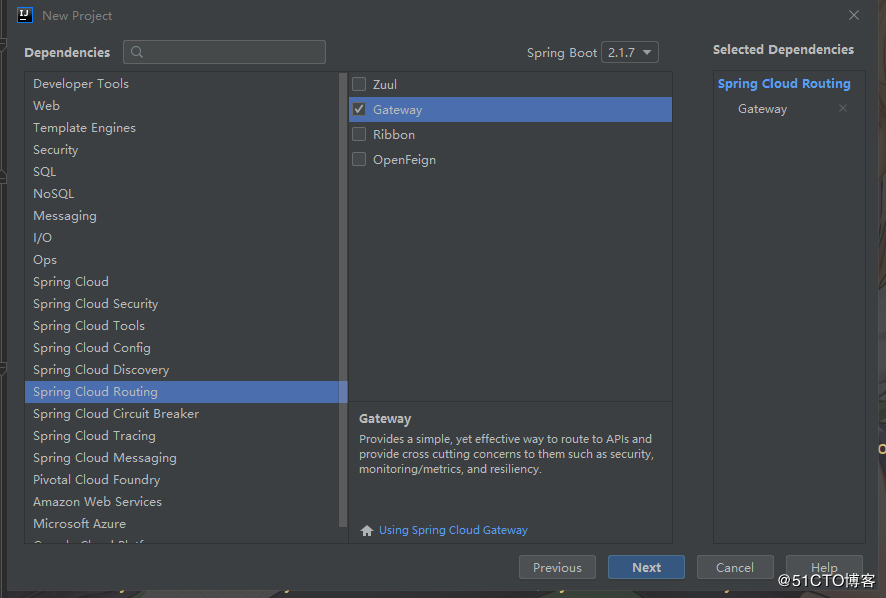Click the Next button

[x=646, y=567]
